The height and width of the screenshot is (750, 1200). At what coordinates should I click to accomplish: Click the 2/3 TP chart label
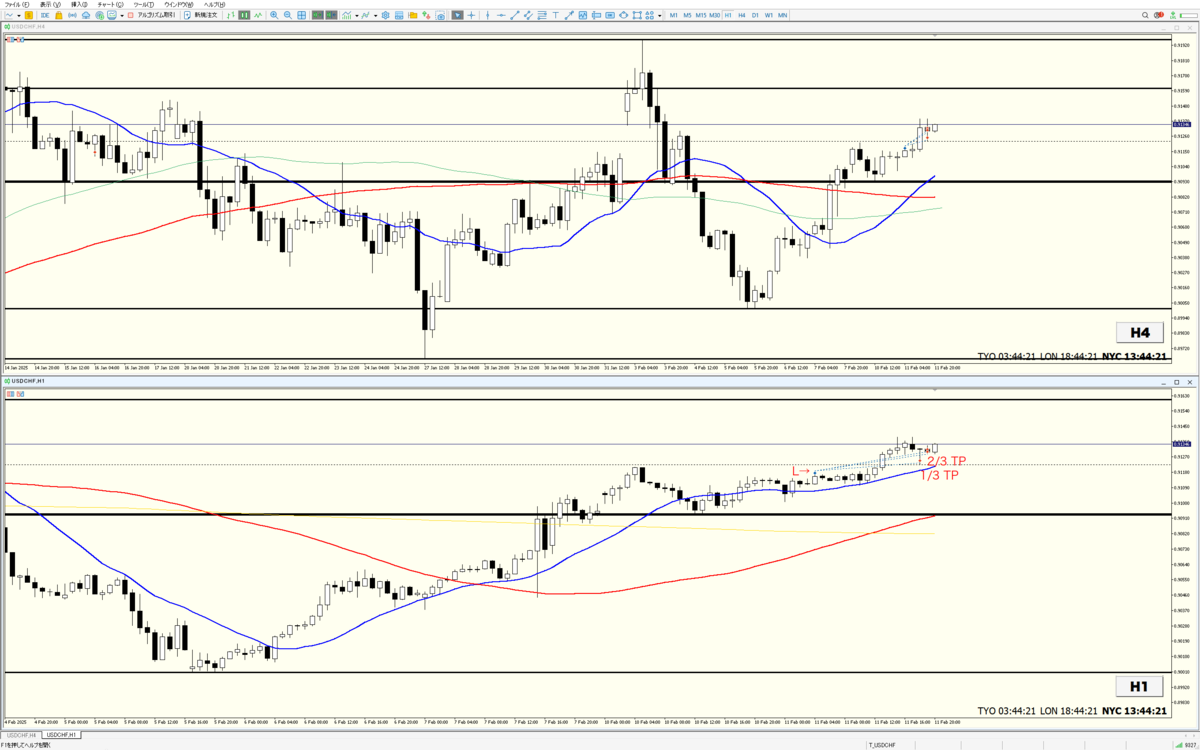[x=947, y=461]
